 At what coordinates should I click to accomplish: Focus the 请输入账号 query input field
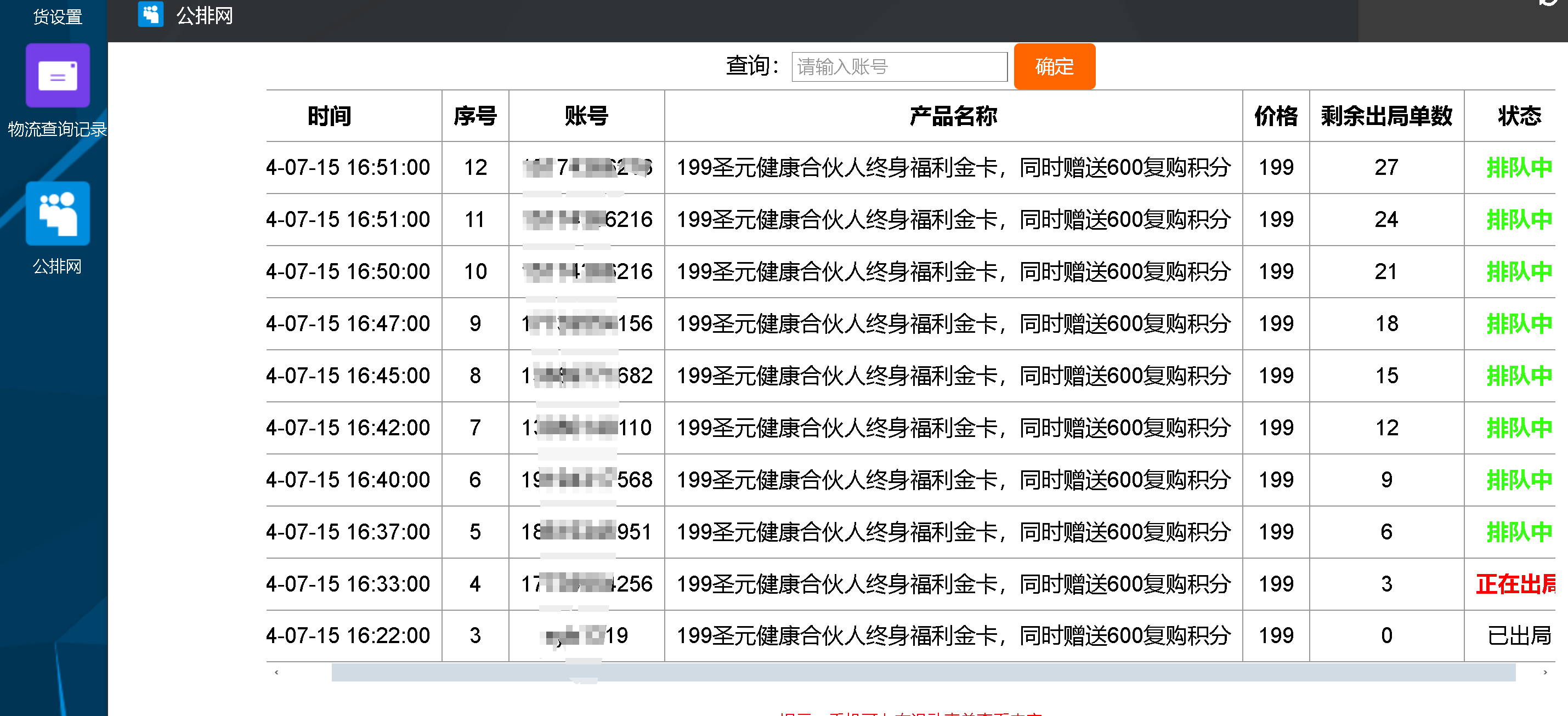pos(898,66)
